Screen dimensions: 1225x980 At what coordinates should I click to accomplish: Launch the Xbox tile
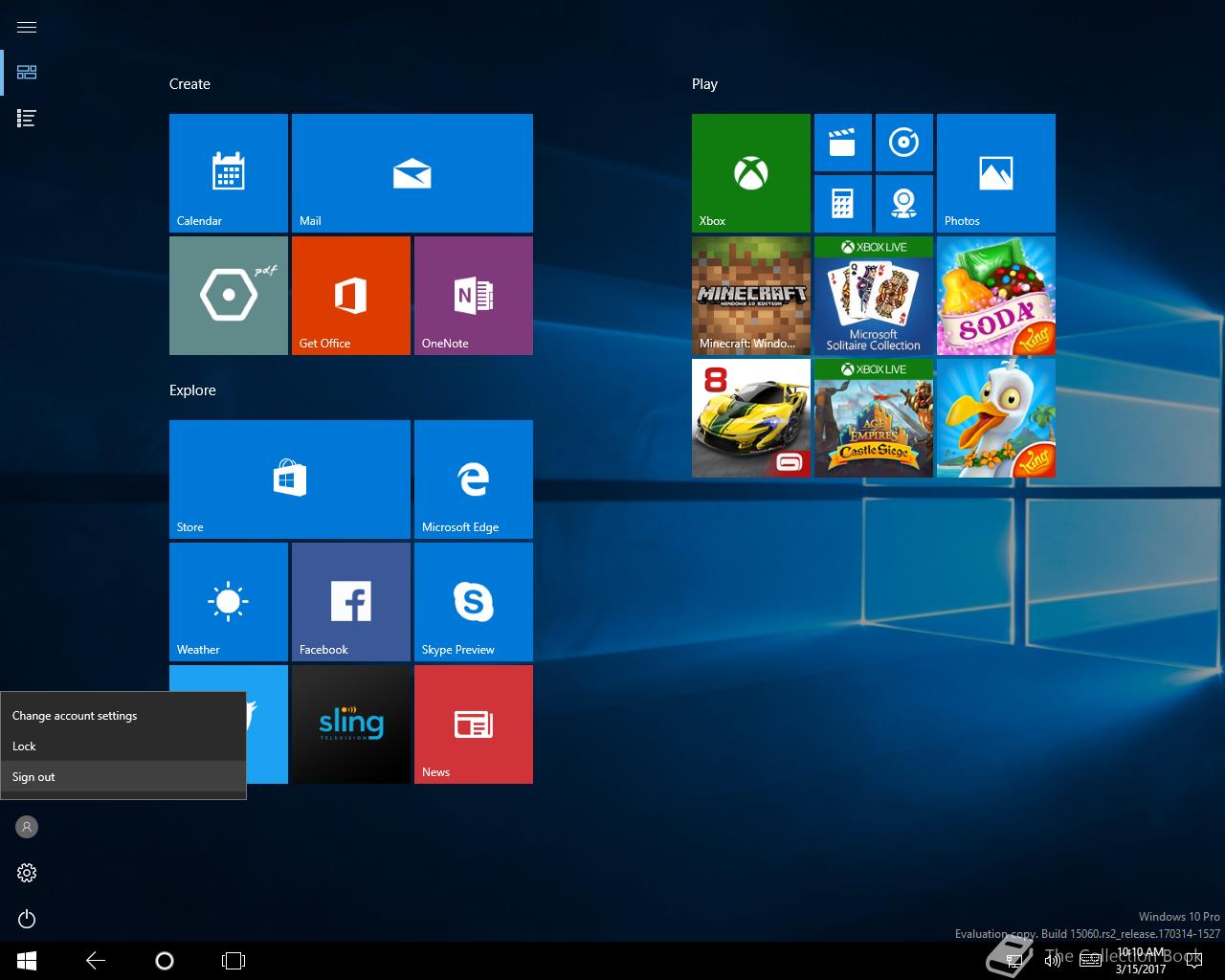click(x=751, y=173)
